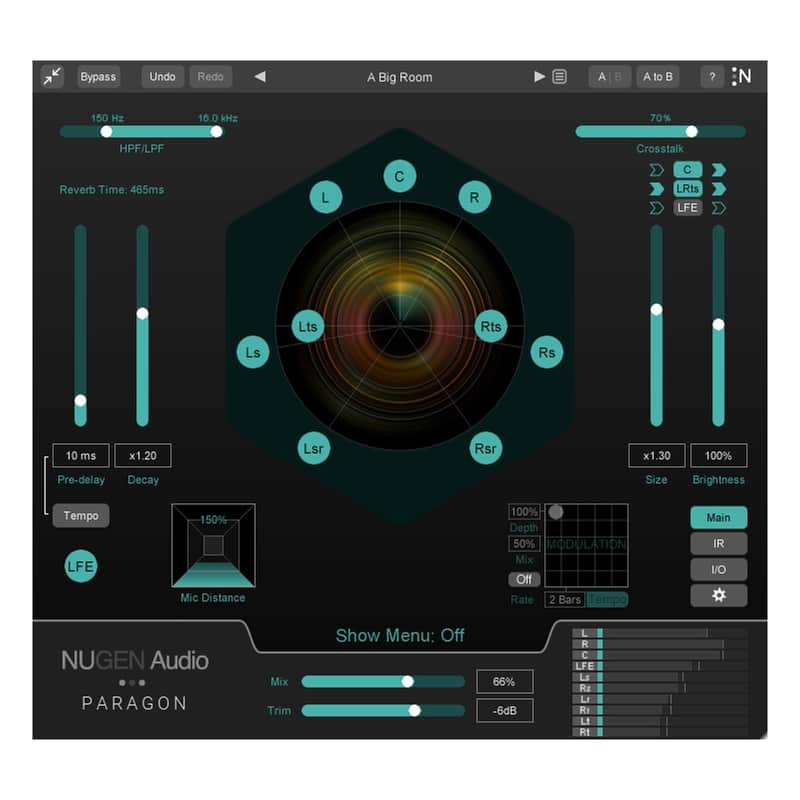Select the Lts speaker node
The height and width of the screenshot is (800, 800).
(x=308, y=327)
